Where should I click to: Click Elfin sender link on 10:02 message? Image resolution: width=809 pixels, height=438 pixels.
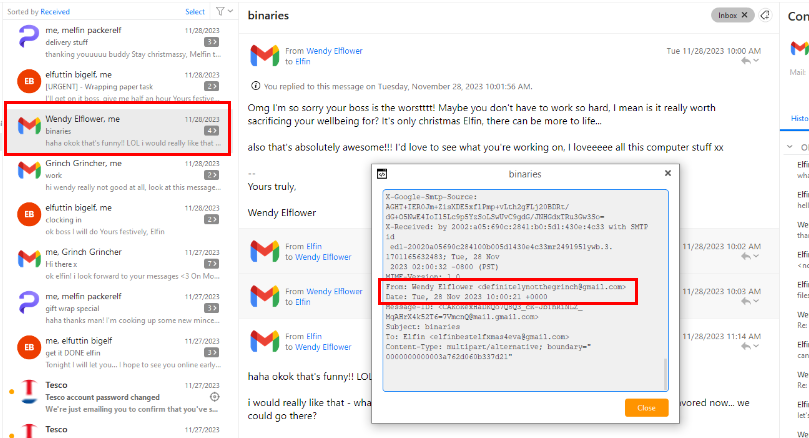point(314,246)
